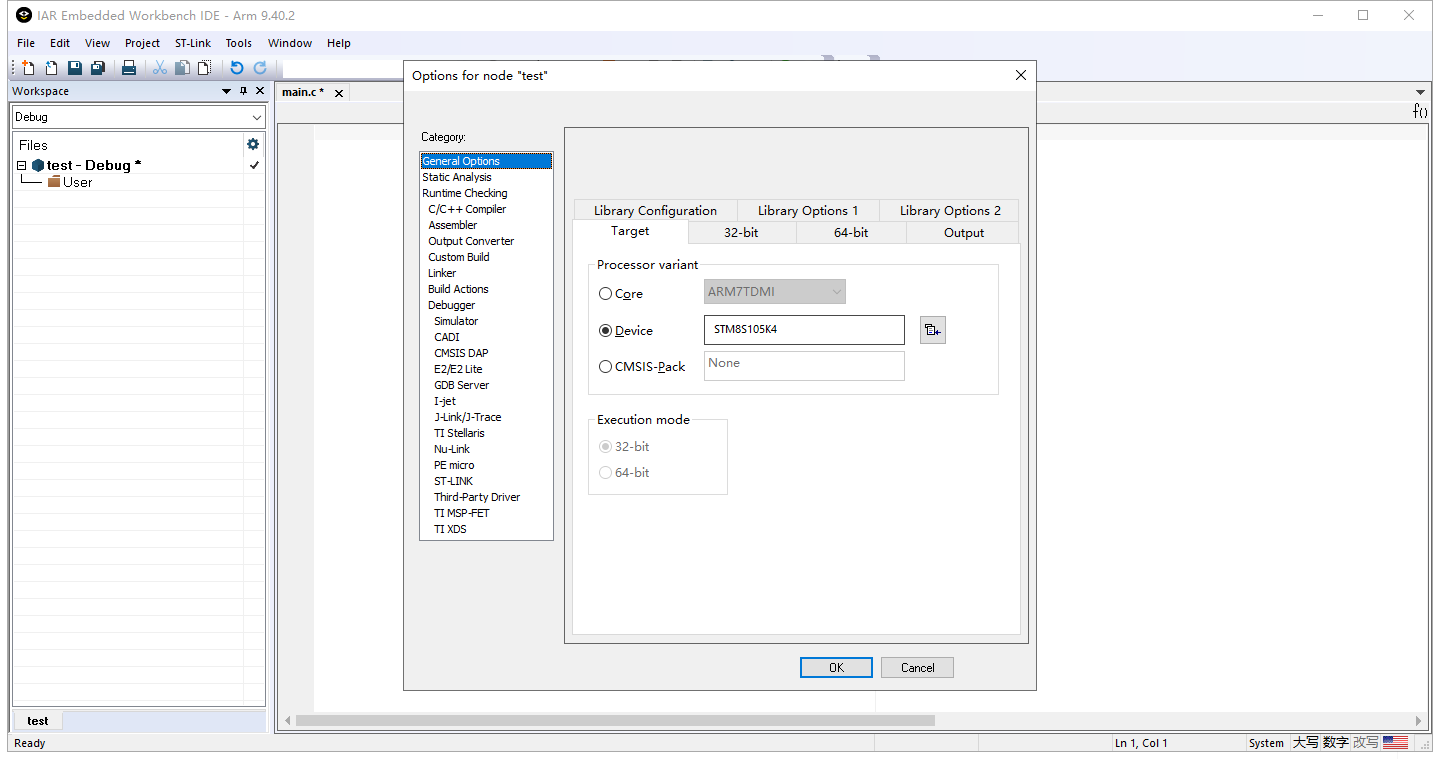Open the Help menu
This screenshot has height=759, width=1440.
(x=339, y=43)
